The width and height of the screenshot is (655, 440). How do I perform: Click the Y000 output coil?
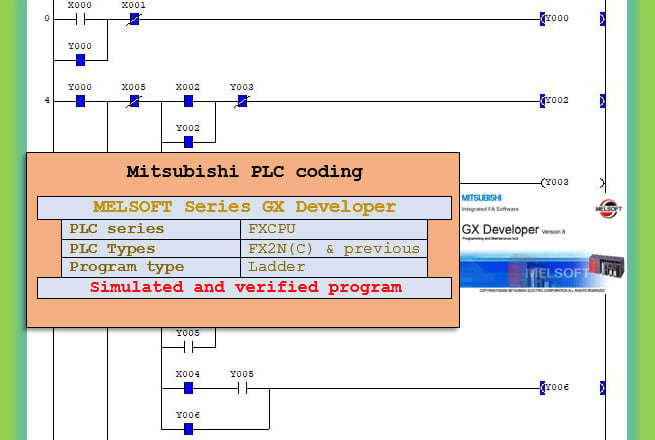pos(572,19)
